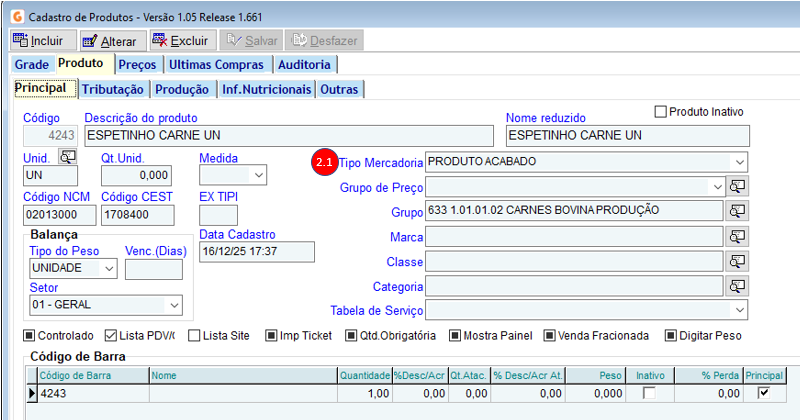
Task: Expand the Tipo Mercadoria dropdown
Action: (x=738, y=162)
